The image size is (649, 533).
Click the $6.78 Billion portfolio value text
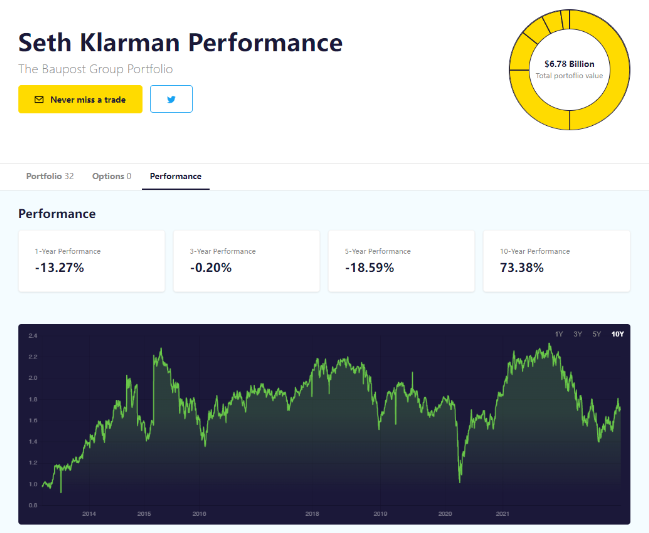point(570,64)
